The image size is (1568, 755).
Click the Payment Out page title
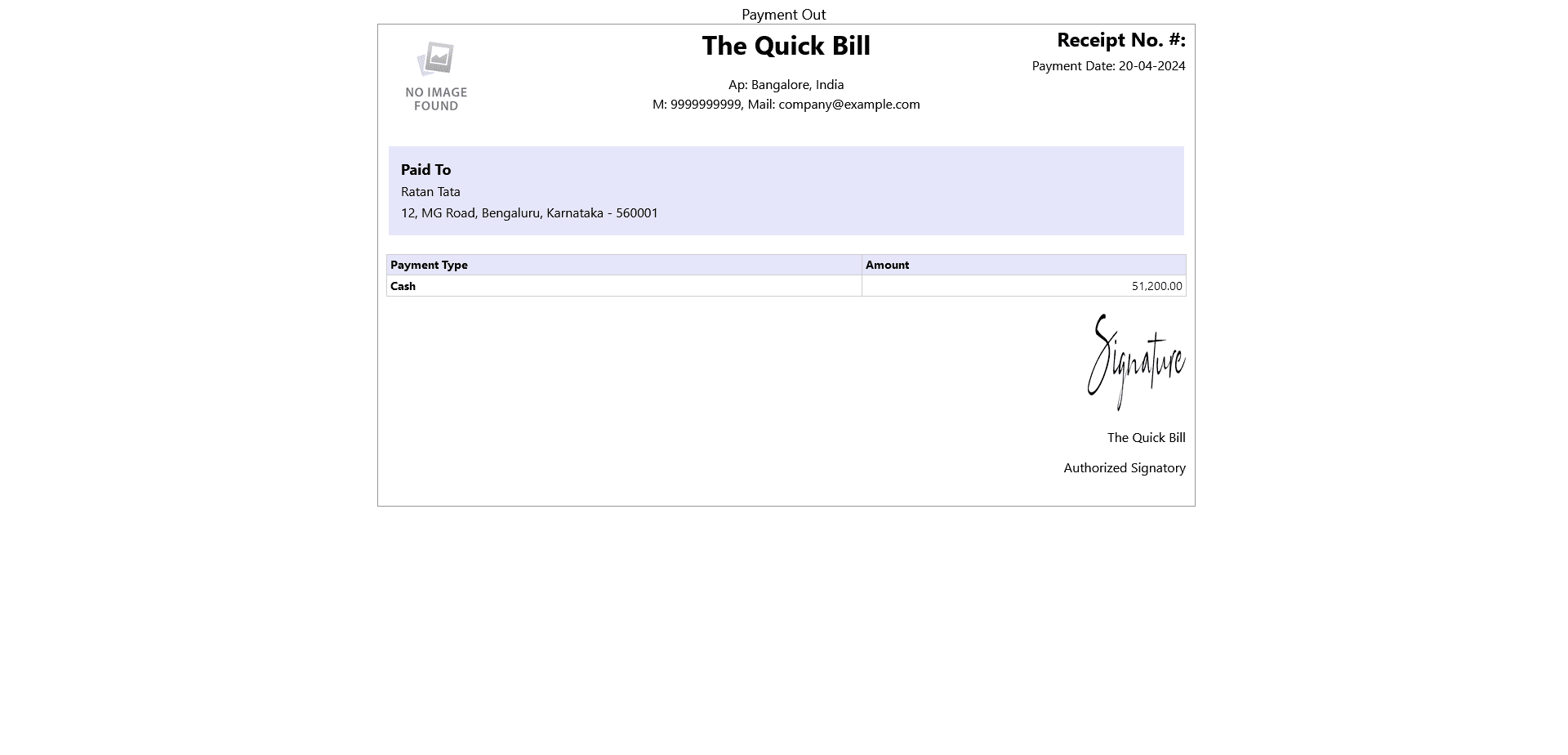coord(783,15)
